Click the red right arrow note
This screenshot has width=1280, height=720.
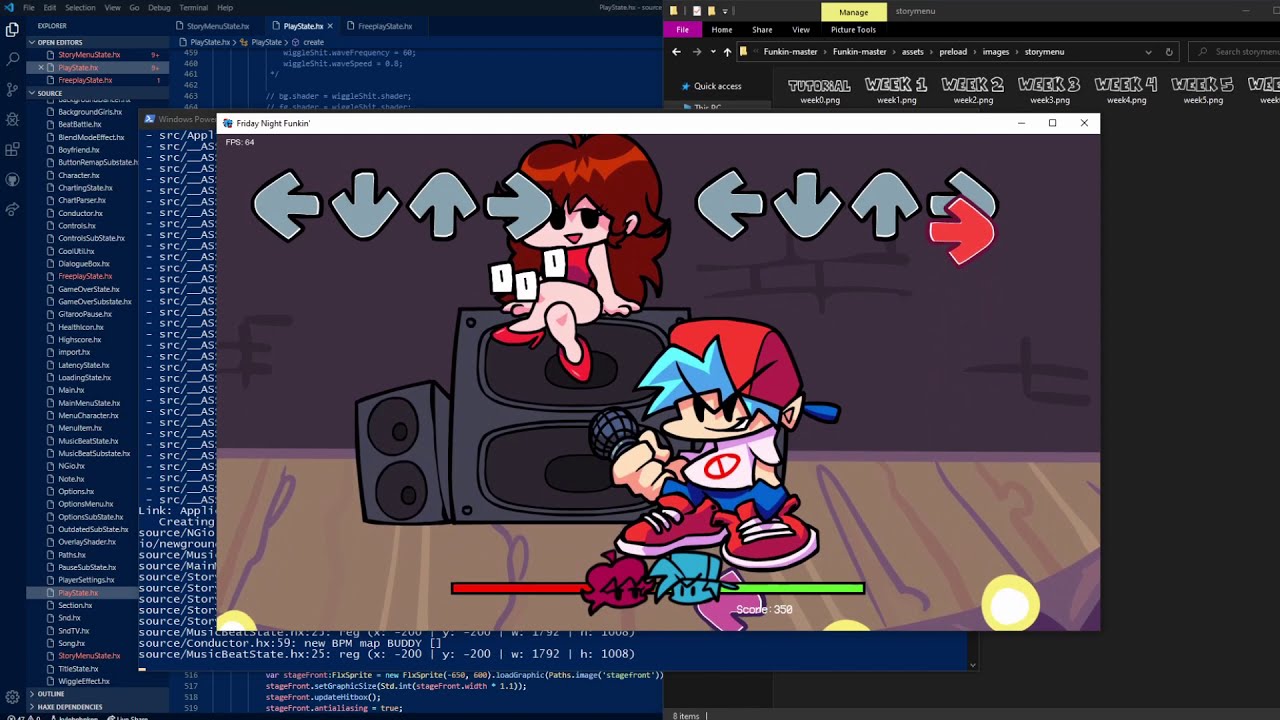[962, 231]
